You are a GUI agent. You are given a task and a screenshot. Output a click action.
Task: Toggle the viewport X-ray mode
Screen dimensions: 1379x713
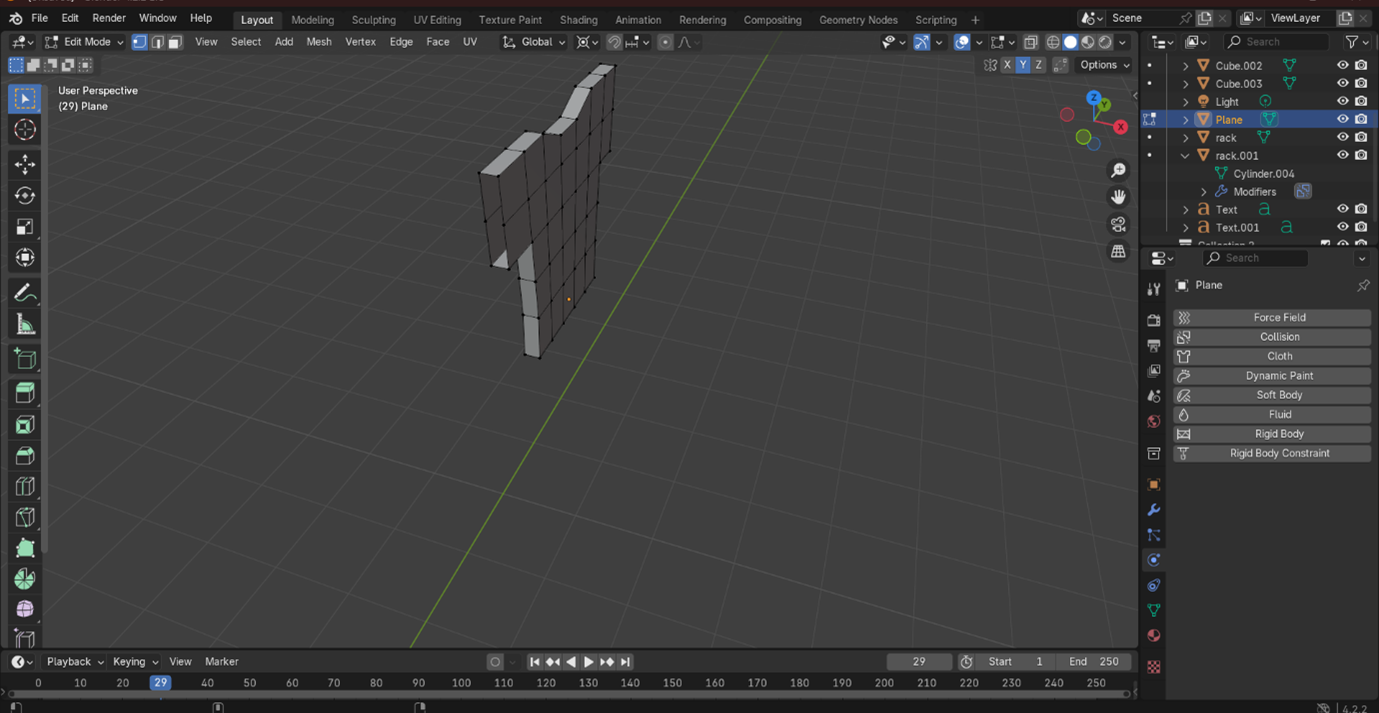1031,42
